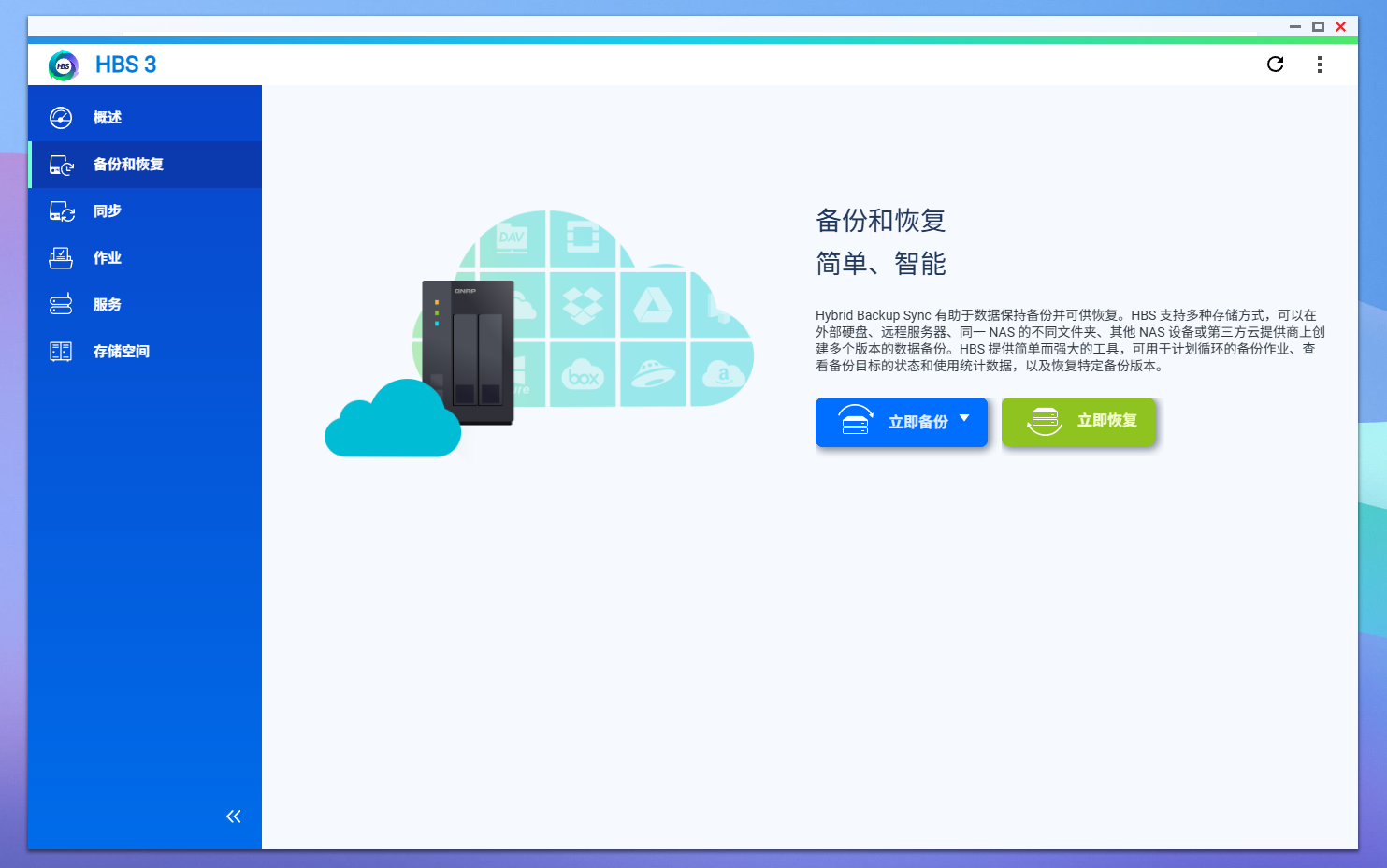Select the 备份和恢复 menu item

tap(128, 165)
